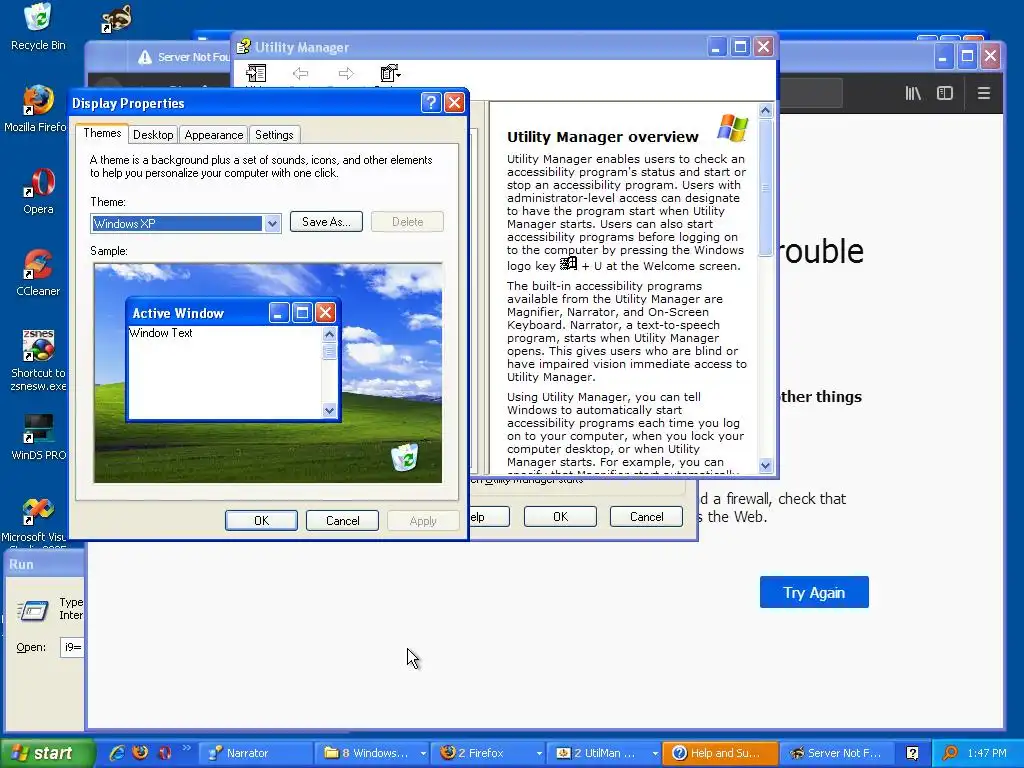Screen dimensions: 1024x768
Task: Click the help pane scroll down arrow
Action: tap(765, 466)
